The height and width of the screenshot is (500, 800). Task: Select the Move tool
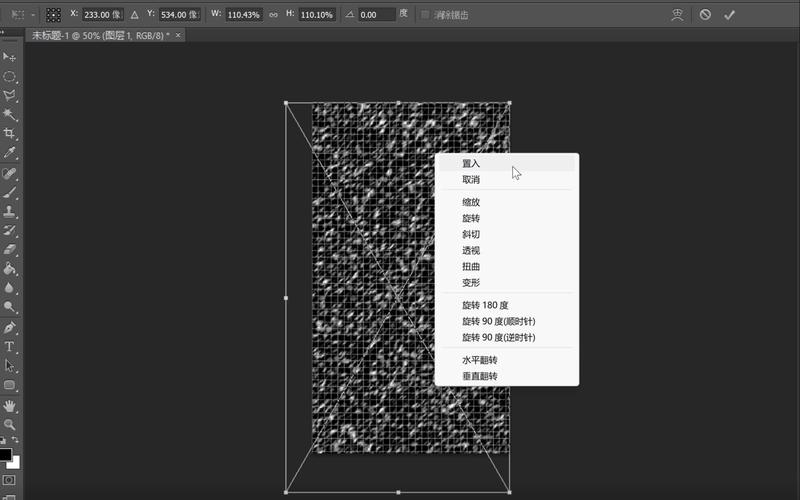click(9, 56)
